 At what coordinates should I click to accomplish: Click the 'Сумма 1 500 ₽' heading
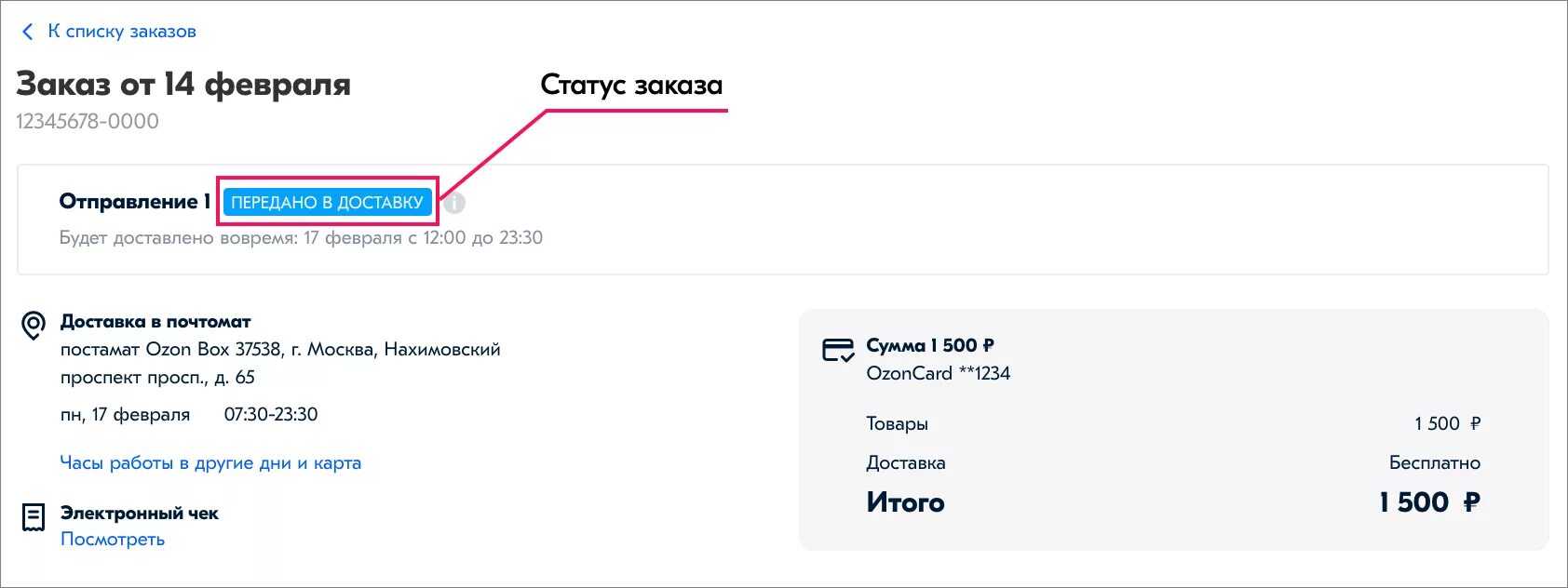click(x=930, y=345)
